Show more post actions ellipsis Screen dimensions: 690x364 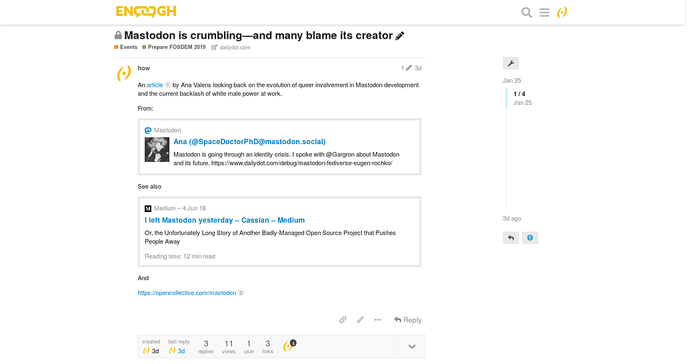click(378, 320)
